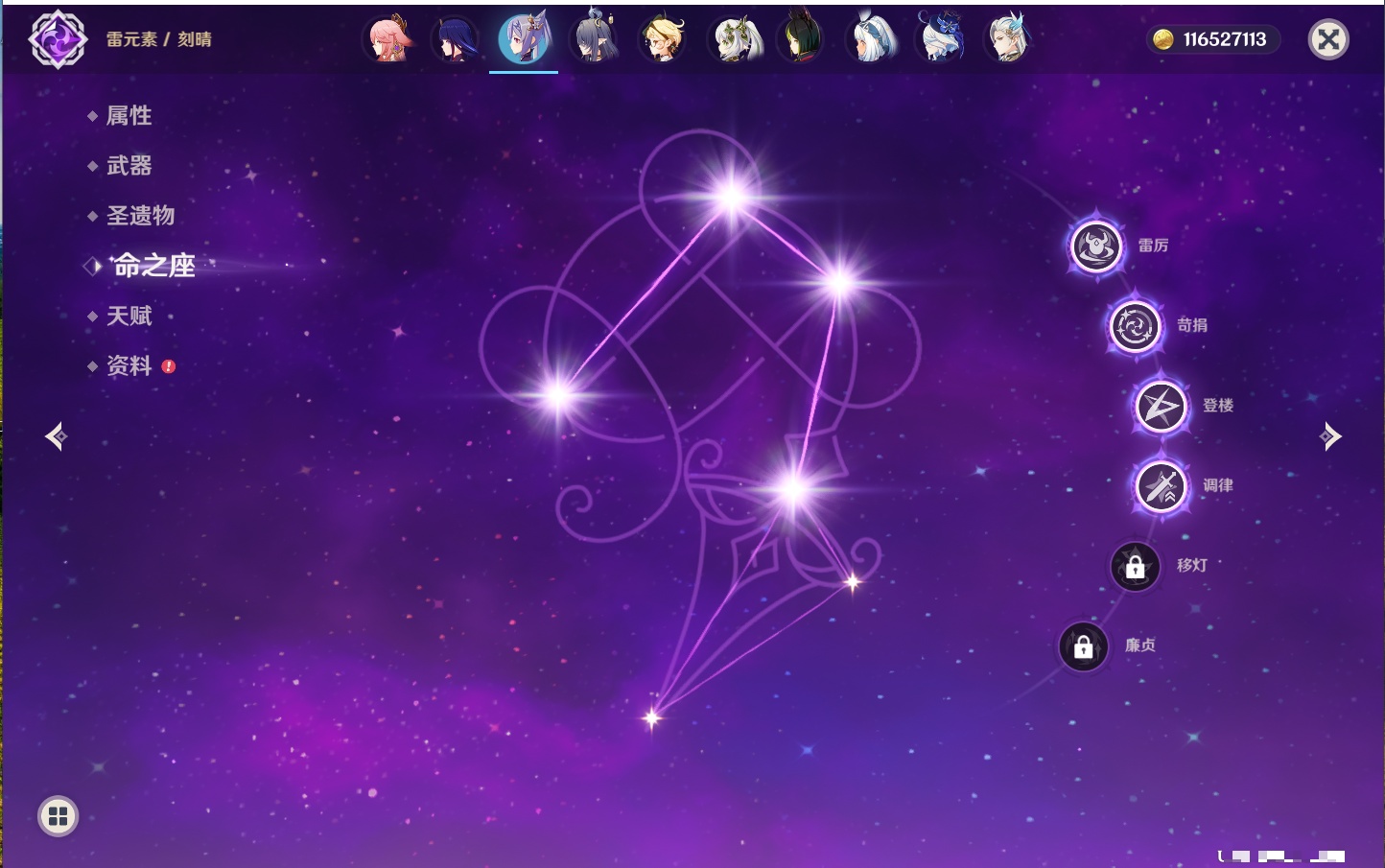Open the 属性 attributes menu

click(129, 116)
